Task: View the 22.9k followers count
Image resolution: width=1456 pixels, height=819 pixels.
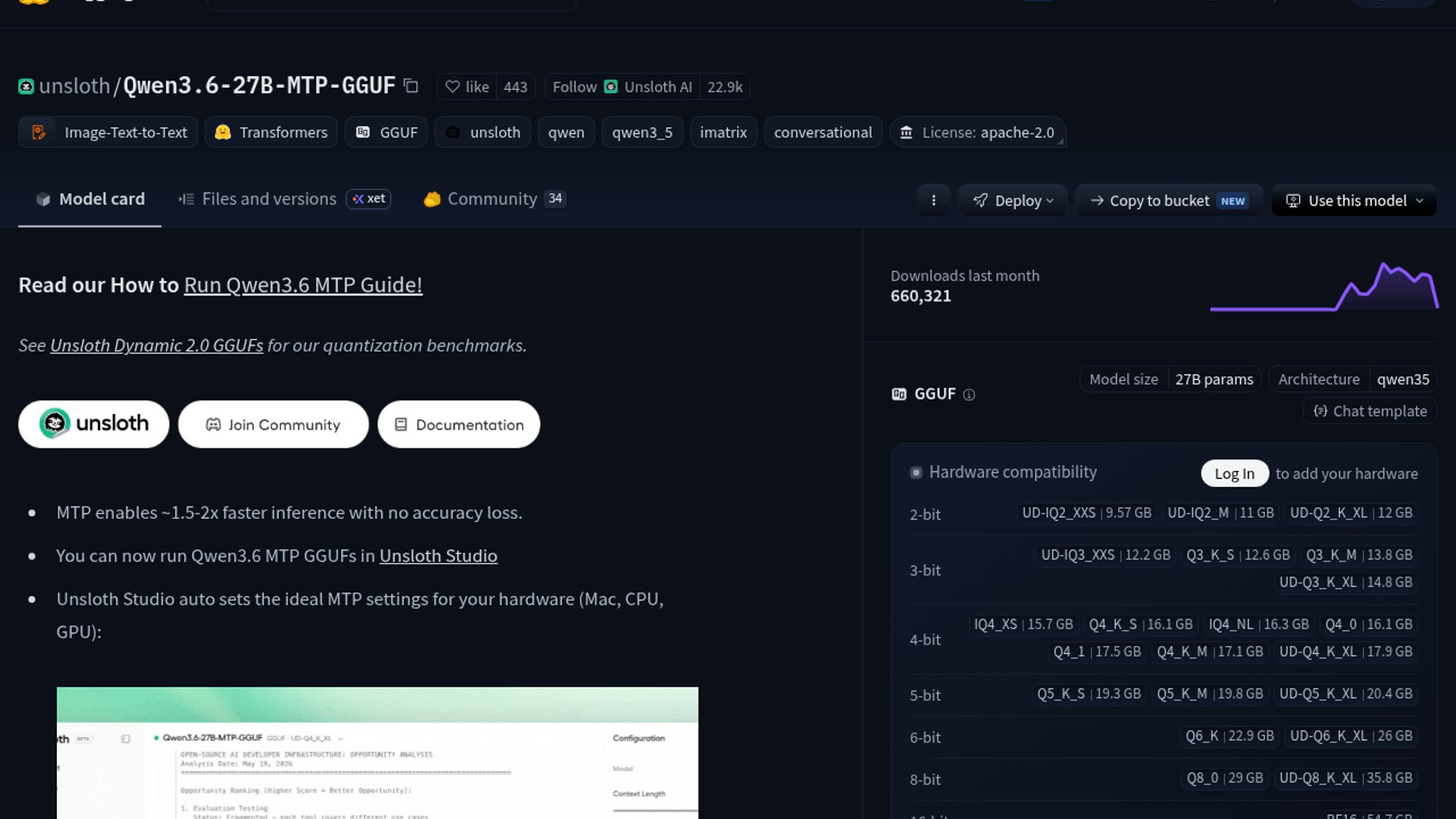Action: pyautogui.click(x=725, y=86)
